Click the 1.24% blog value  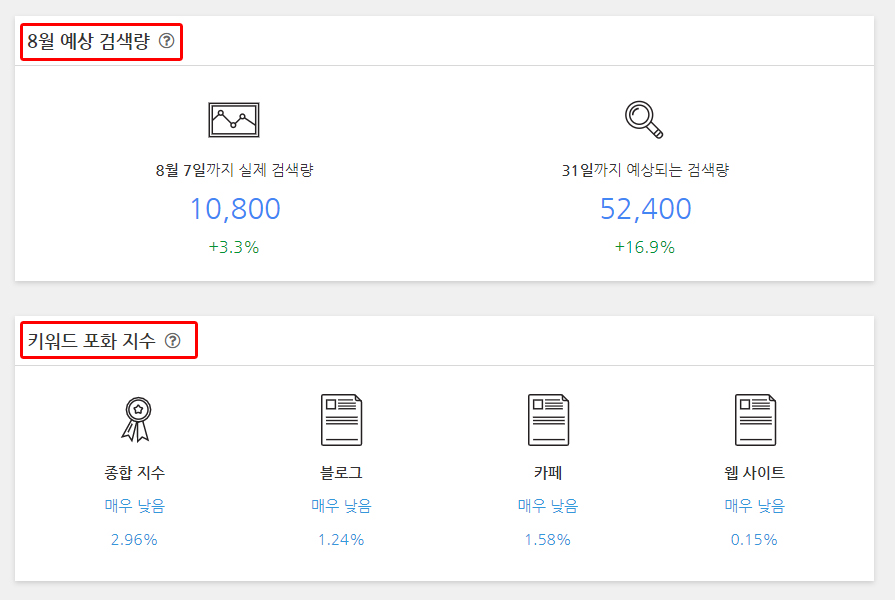[x=341, y=539]
